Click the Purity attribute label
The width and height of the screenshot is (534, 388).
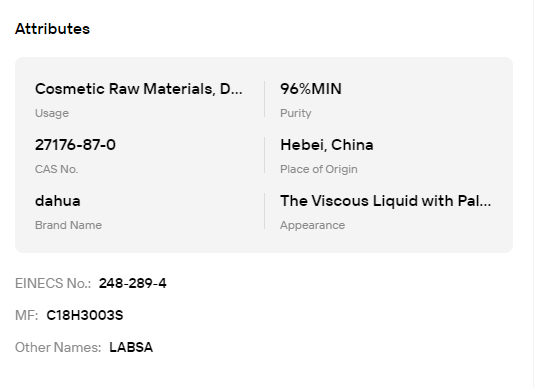tap(296, 113)
